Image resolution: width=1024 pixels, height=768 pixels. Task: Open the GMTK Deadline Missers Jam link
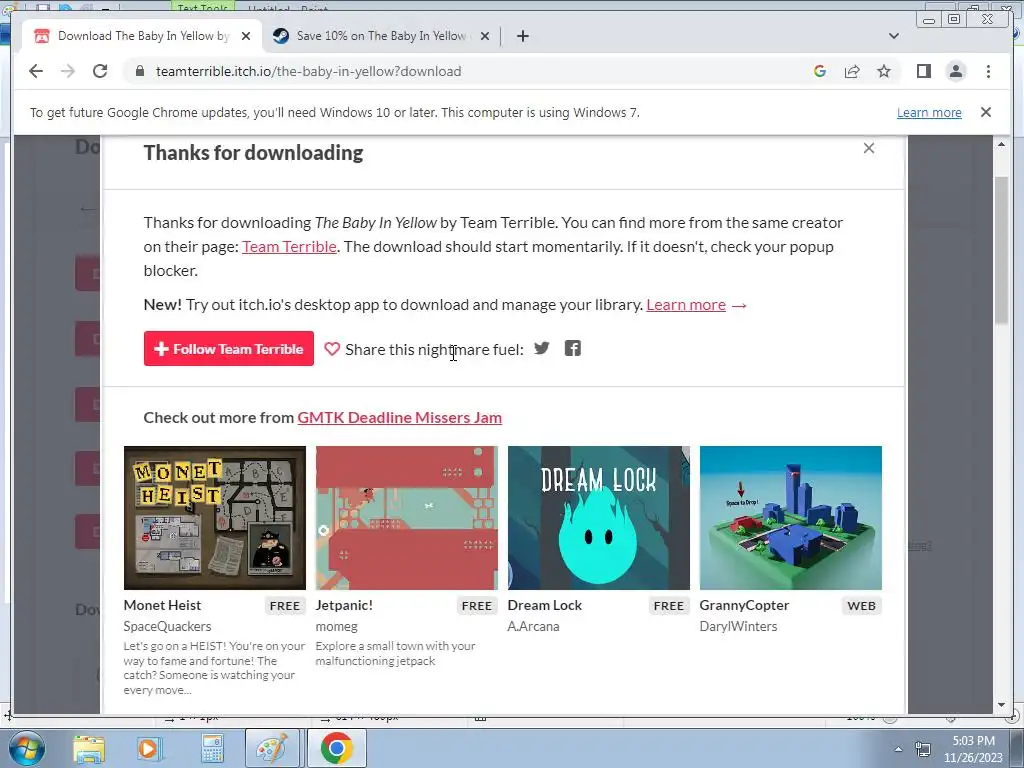[400, 417]
